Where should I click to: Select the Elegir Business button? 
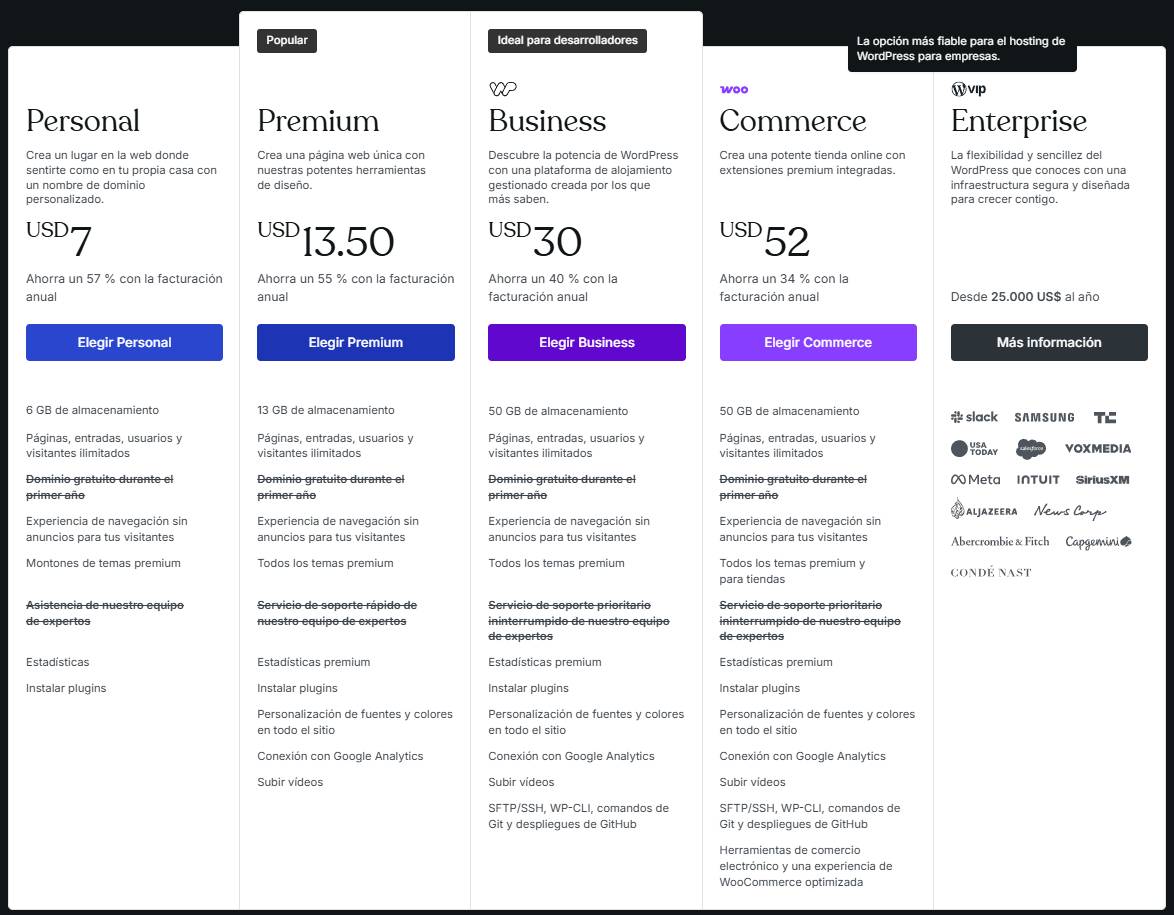tap(586, 342)
